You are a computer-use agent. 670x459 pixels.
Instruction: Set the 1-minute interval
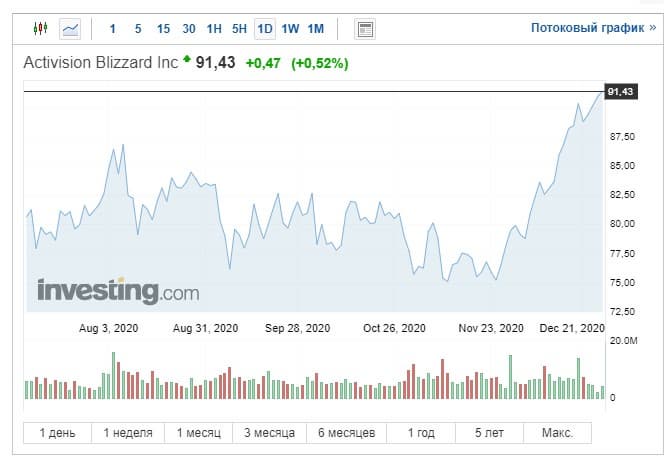112,29
